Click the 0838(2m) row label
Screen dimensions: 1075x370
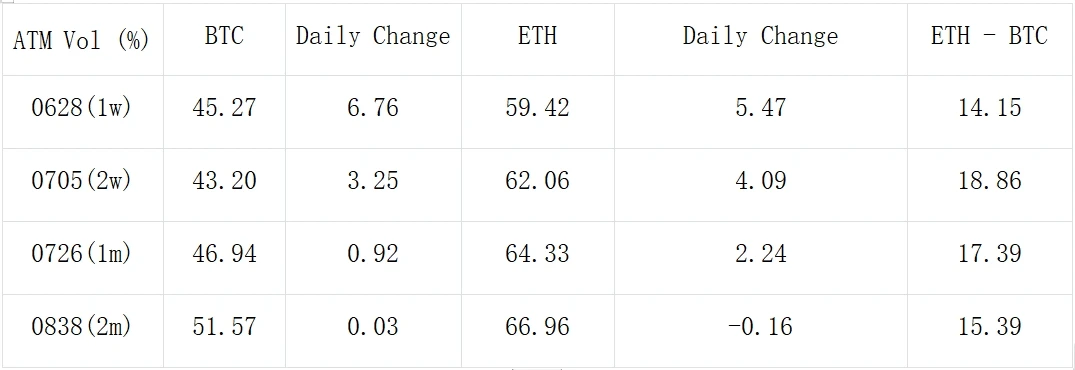click(x=81, y=327)
